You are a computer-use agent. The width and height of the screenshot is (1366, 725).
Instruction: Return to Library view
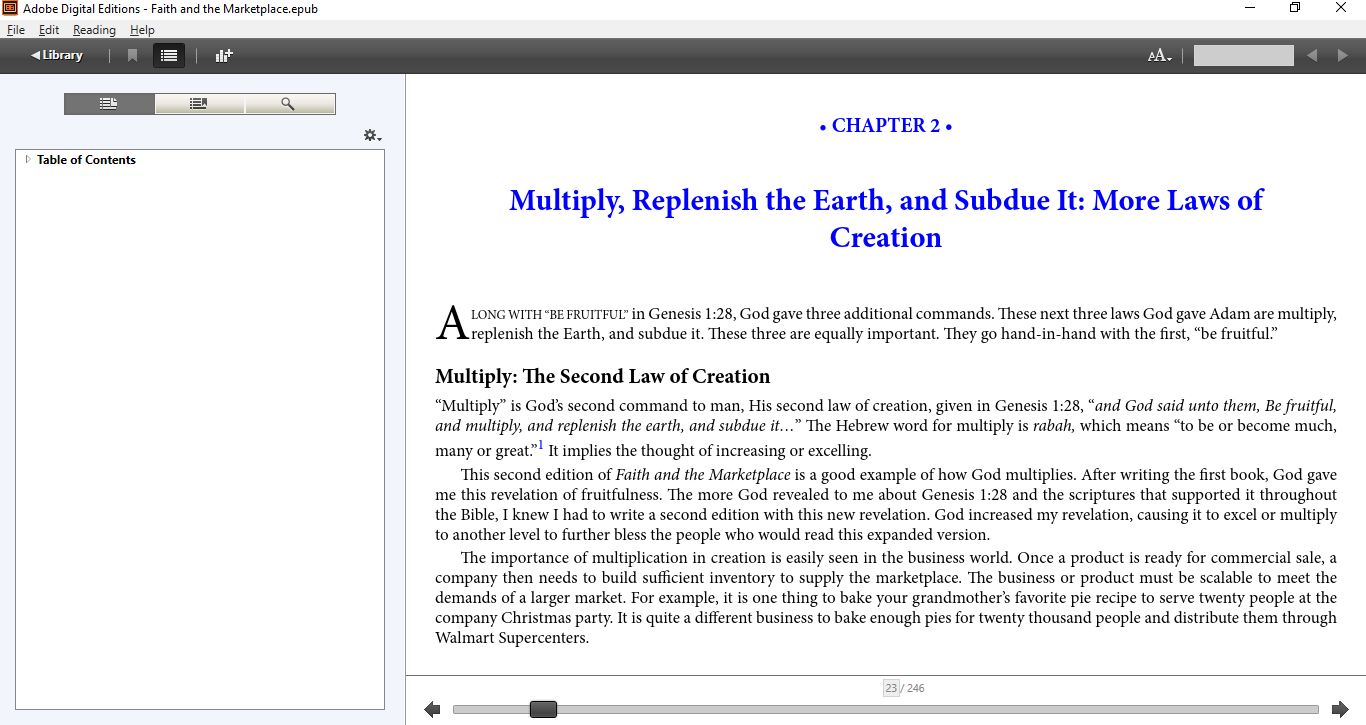click(57, 56)
